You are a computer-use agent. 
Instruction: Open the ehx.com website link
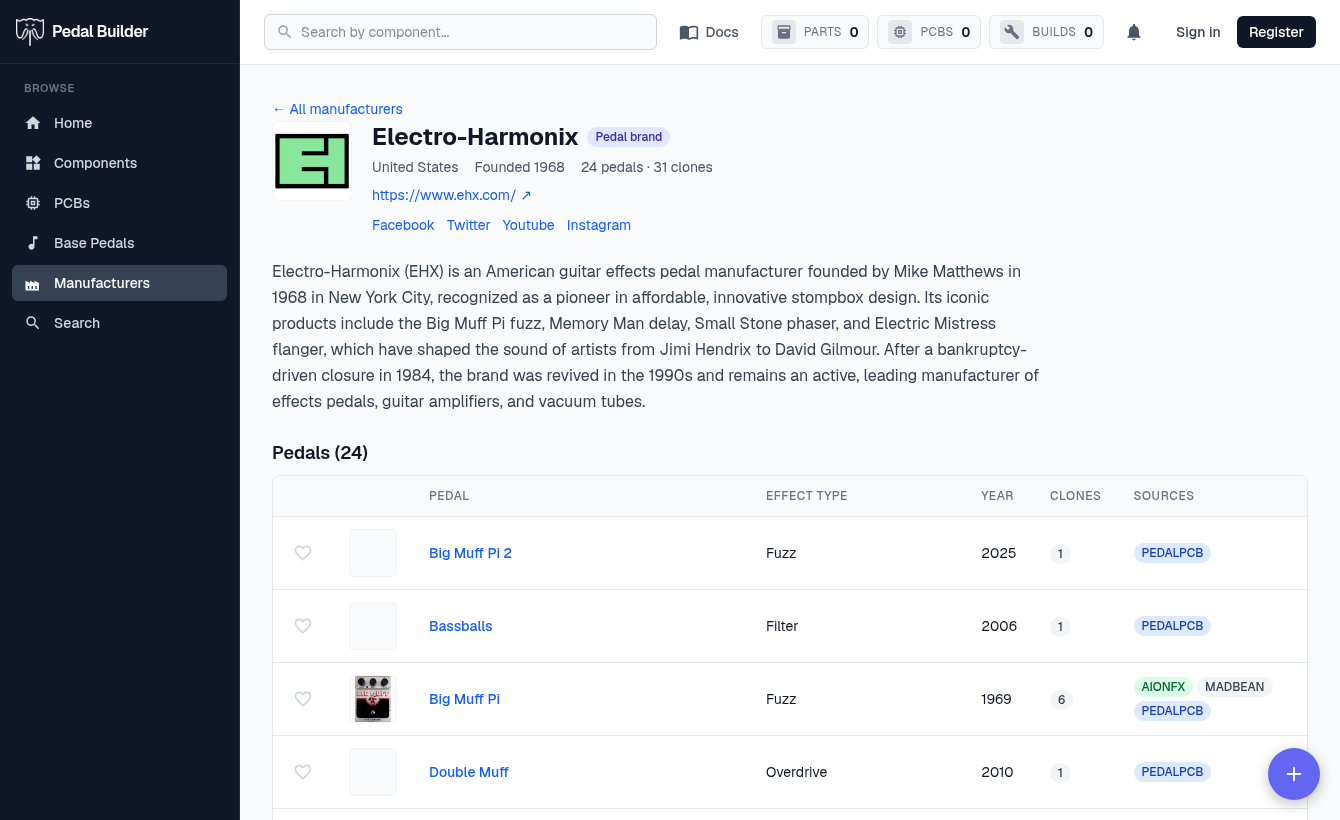(x=452, y=195)
